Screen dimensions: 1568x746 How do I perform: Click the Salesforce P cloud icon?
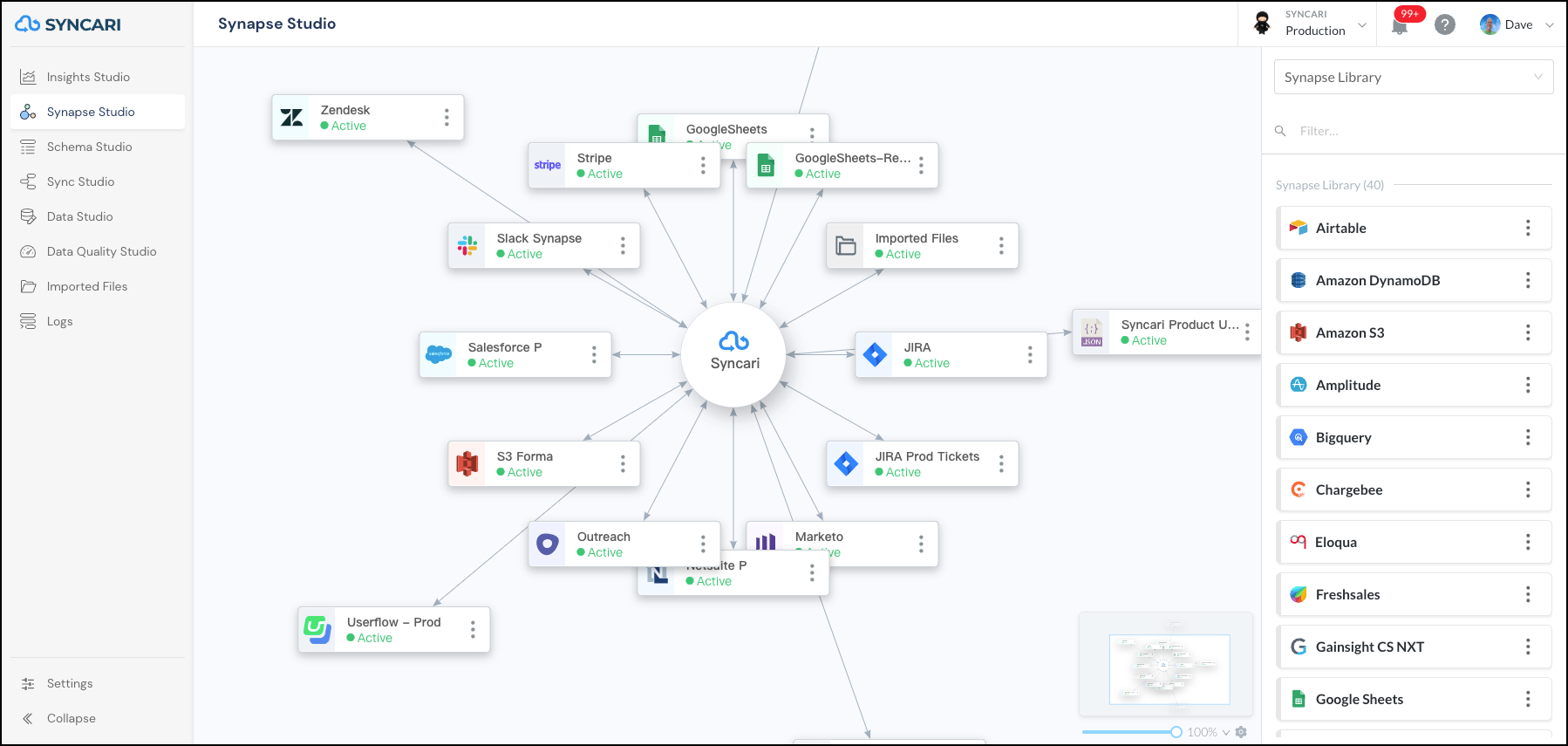tap(439, 355)
